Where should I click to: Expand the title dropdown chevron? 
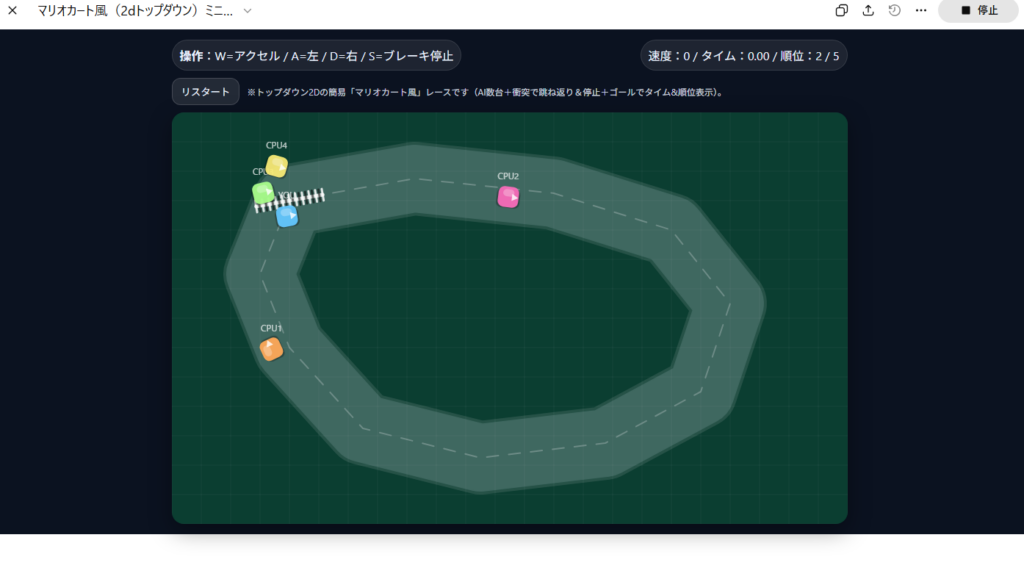(x=248, y=10)
